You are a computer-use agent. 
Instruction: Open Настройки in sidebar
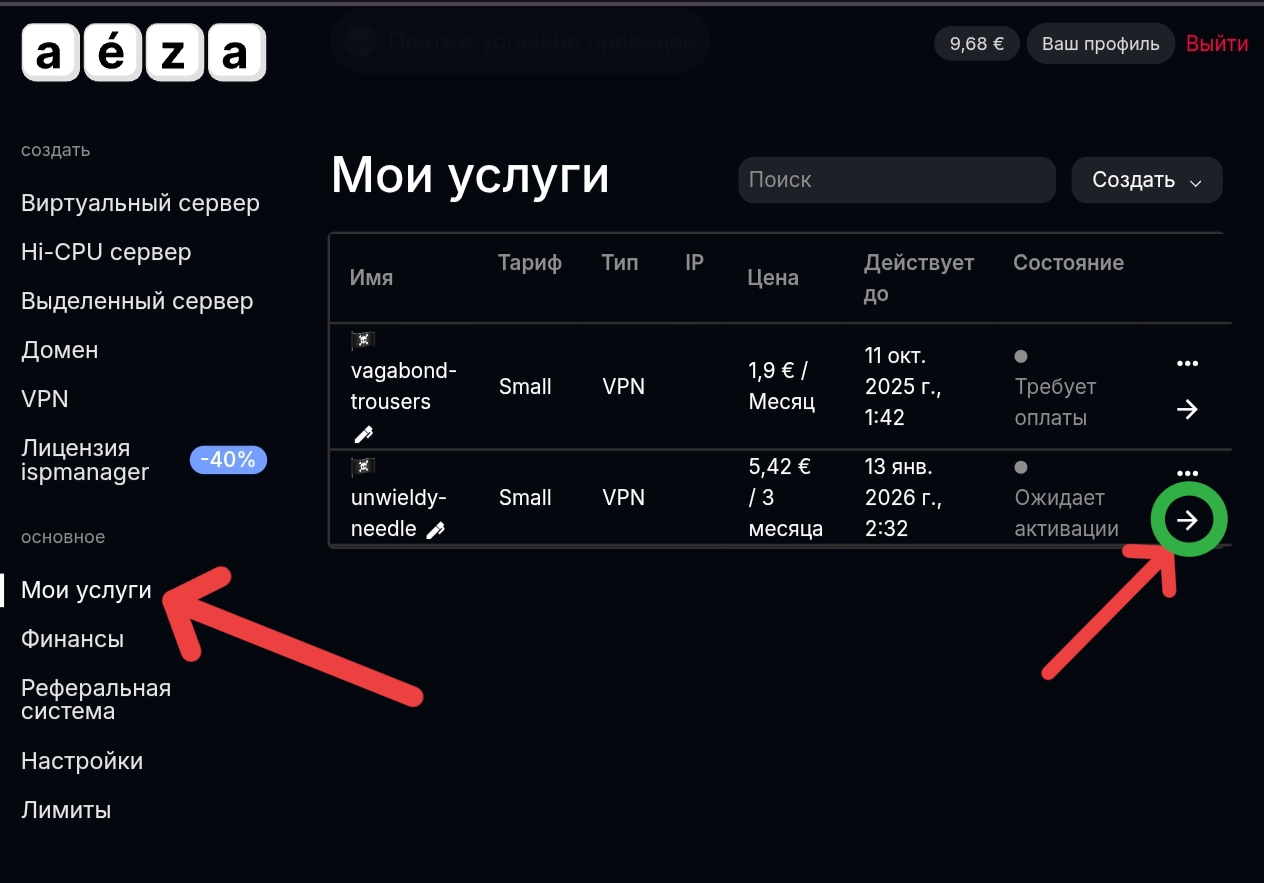point(82,761)
